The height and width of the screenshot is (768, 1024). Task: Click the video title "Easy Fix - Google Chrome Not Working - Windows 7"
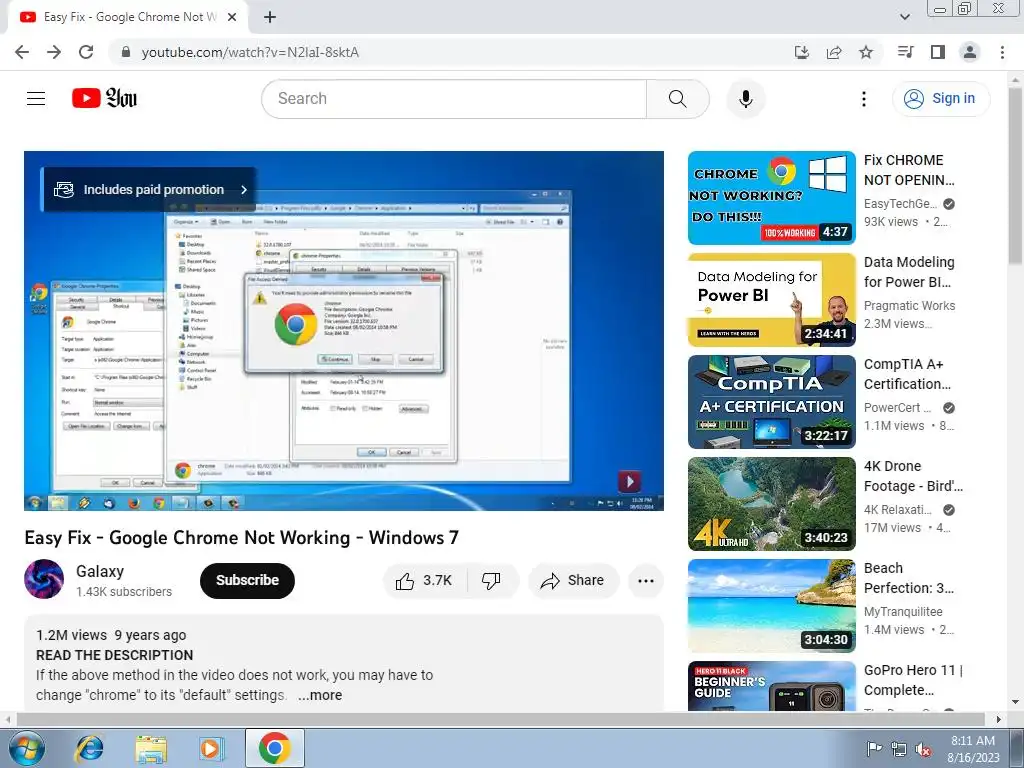(x=242, y=537)
